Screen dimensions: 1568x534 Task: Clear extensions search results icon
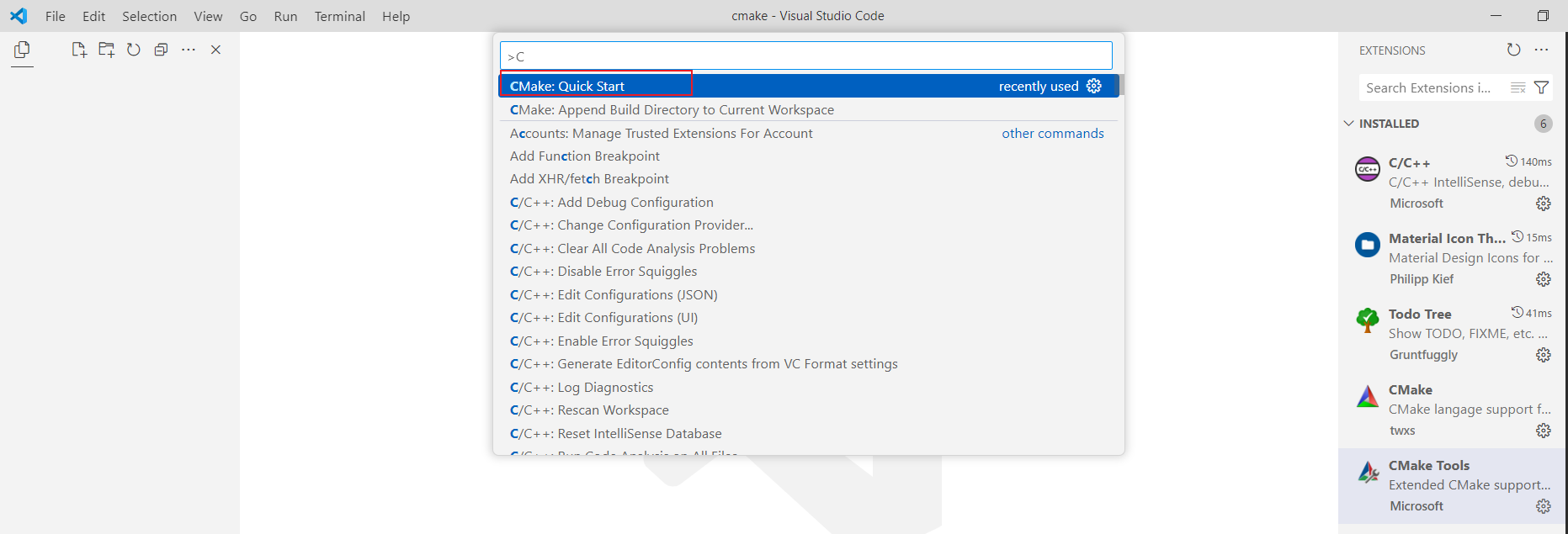[x=1518, y=87]
